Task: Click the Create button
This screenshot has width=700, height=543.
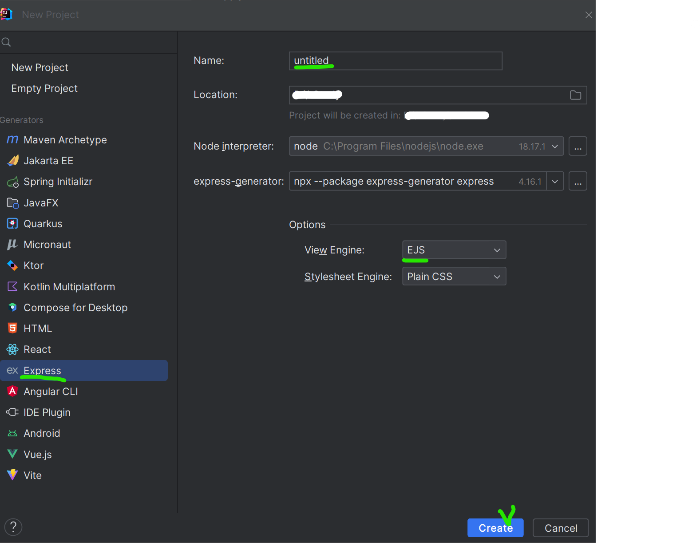Action: click(496, 528)
